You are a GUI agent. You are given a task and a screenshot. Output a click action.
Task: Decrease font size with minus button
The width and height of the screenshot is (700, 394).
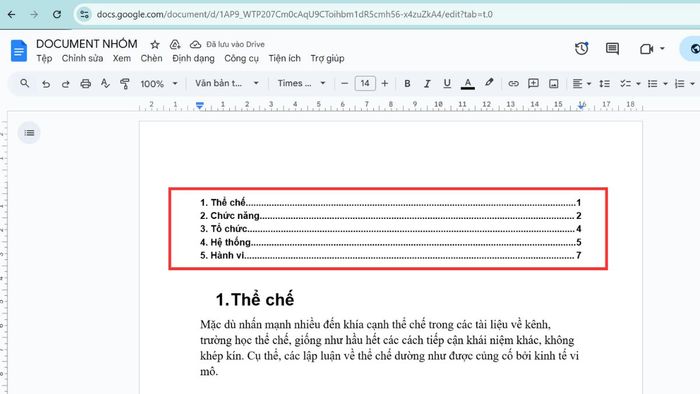pyautogui.click(x=344, y=83)
